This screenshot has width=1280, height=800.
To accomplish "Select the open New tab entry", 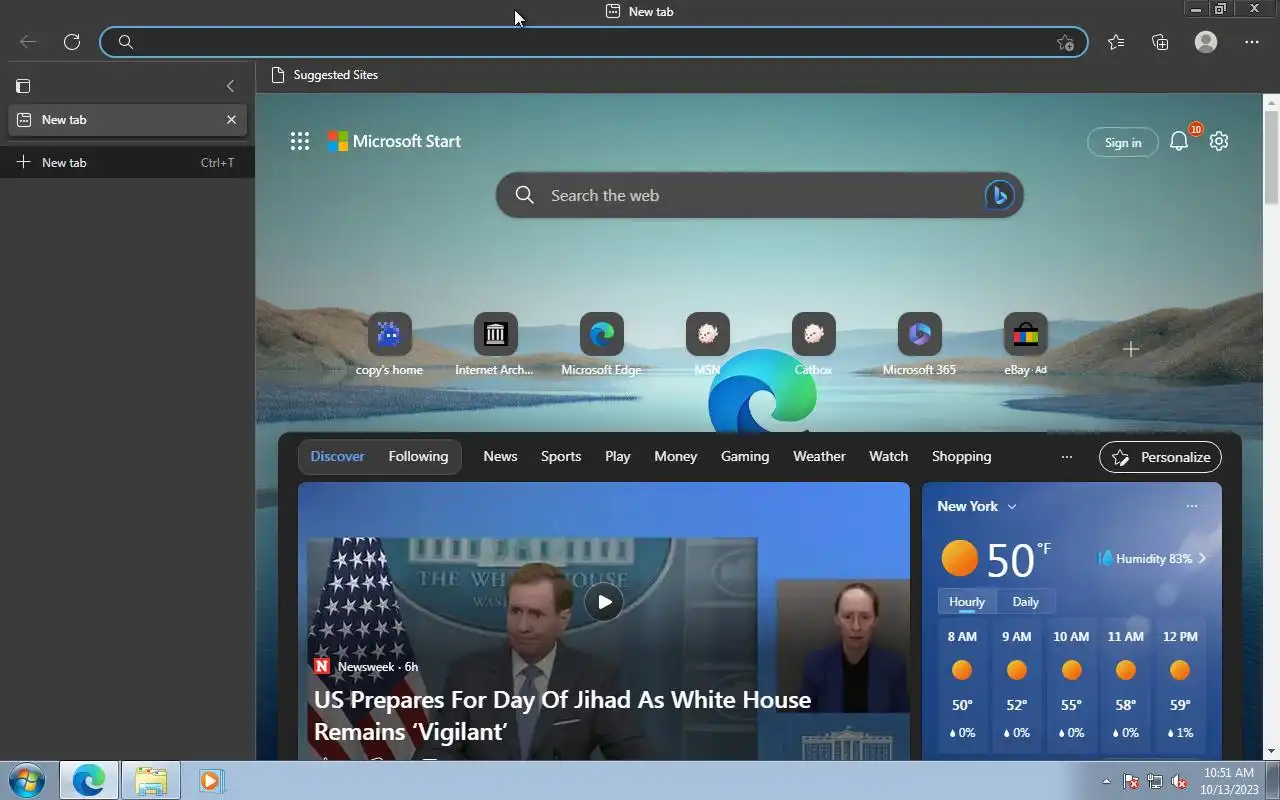I will tap(127, 119).
